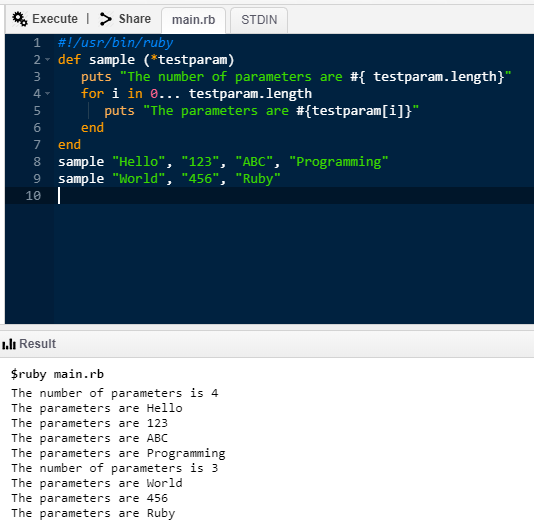Viewport: 534px width, 530px height.
Task: Click output 'The parameters are World'
Action: (97, 483)
